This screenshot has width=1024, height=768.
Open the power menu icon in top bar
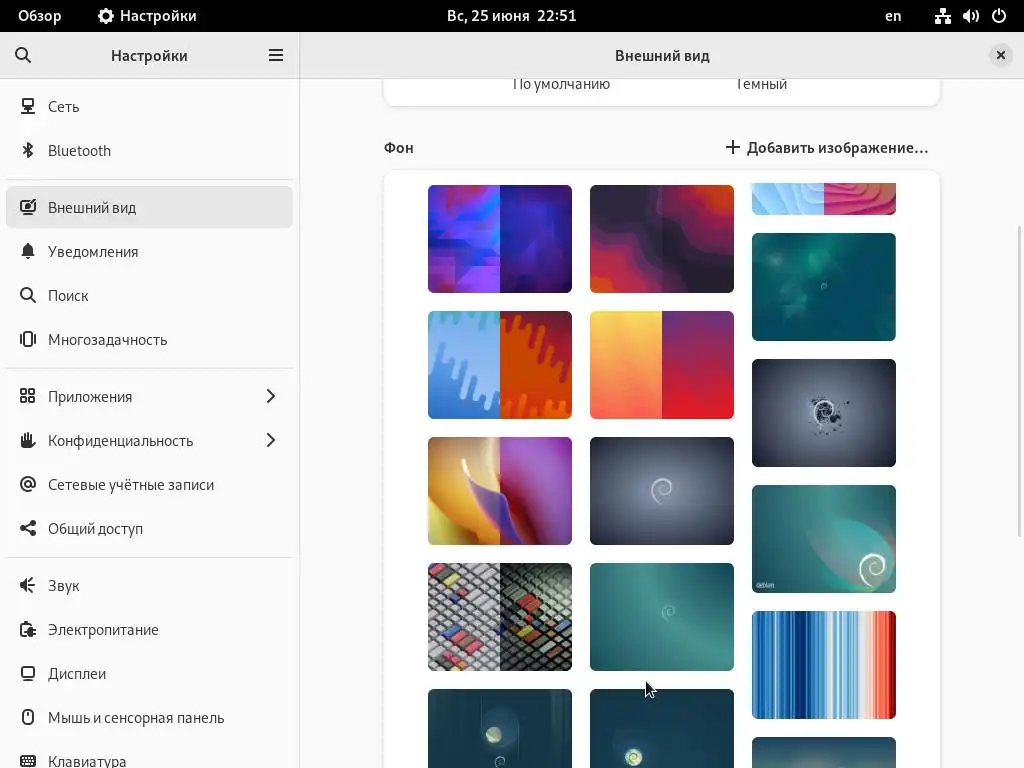click(x=999, y=16)
